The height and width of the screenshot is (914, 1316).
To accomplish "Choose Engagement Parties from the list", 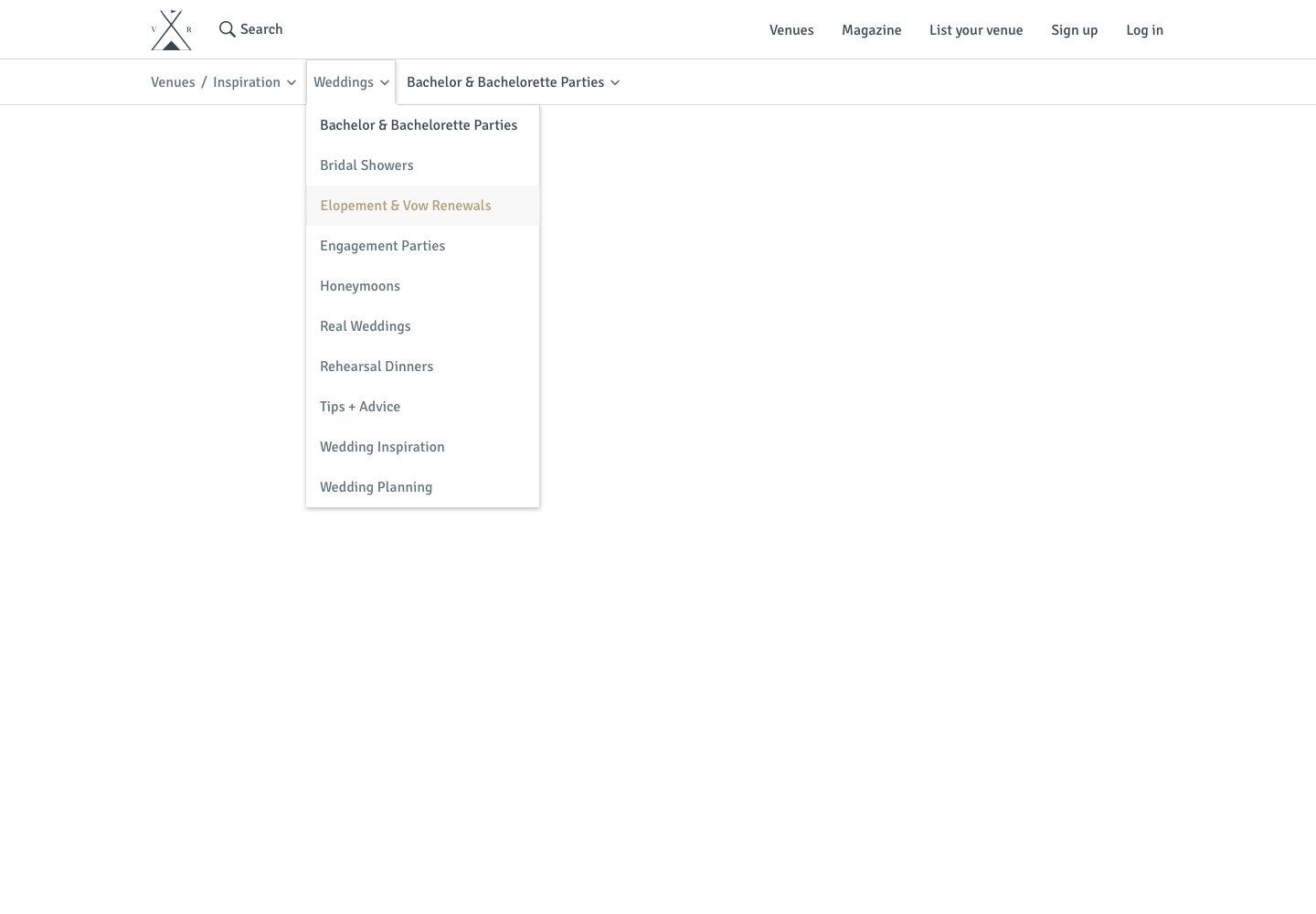I will 422,246.
